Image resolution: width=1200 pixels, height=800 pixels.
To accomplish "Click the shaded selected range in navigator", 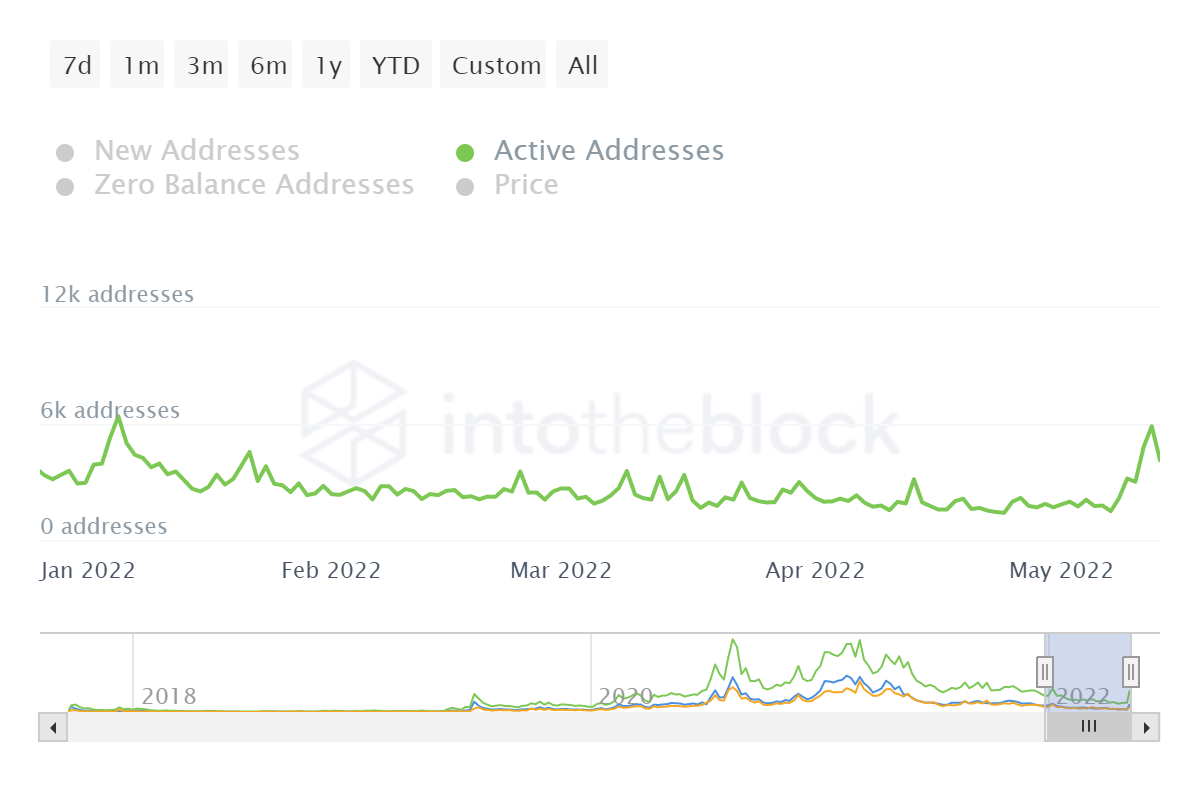I will click(1088, 672).
